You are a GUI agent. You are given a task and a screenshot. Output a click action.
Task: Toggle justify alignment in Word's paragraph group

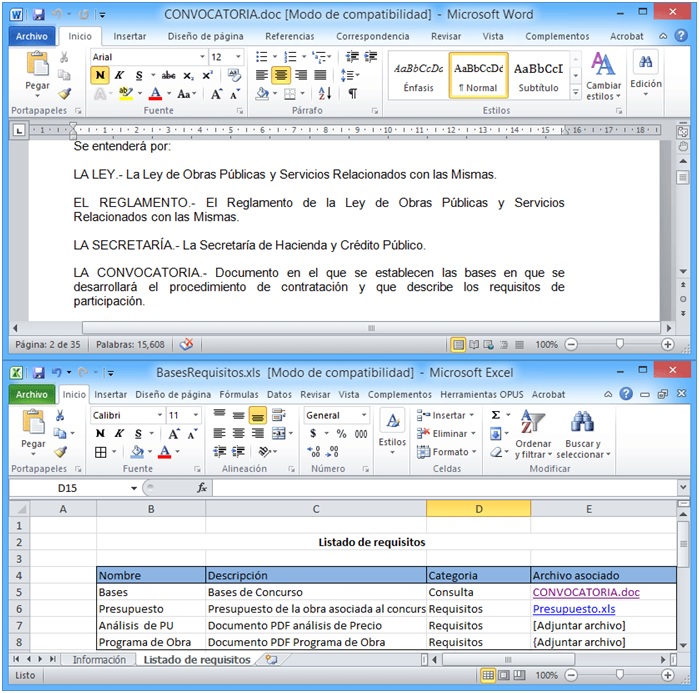320,75
